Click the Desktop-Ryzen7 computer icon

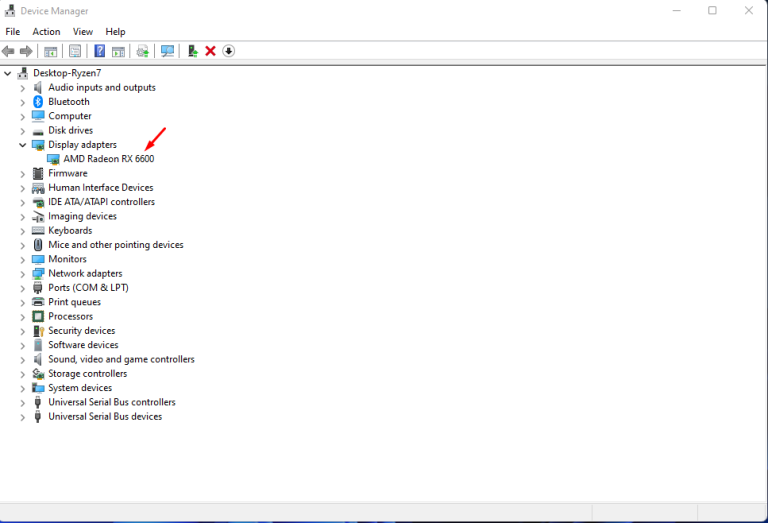coord(23,73)
